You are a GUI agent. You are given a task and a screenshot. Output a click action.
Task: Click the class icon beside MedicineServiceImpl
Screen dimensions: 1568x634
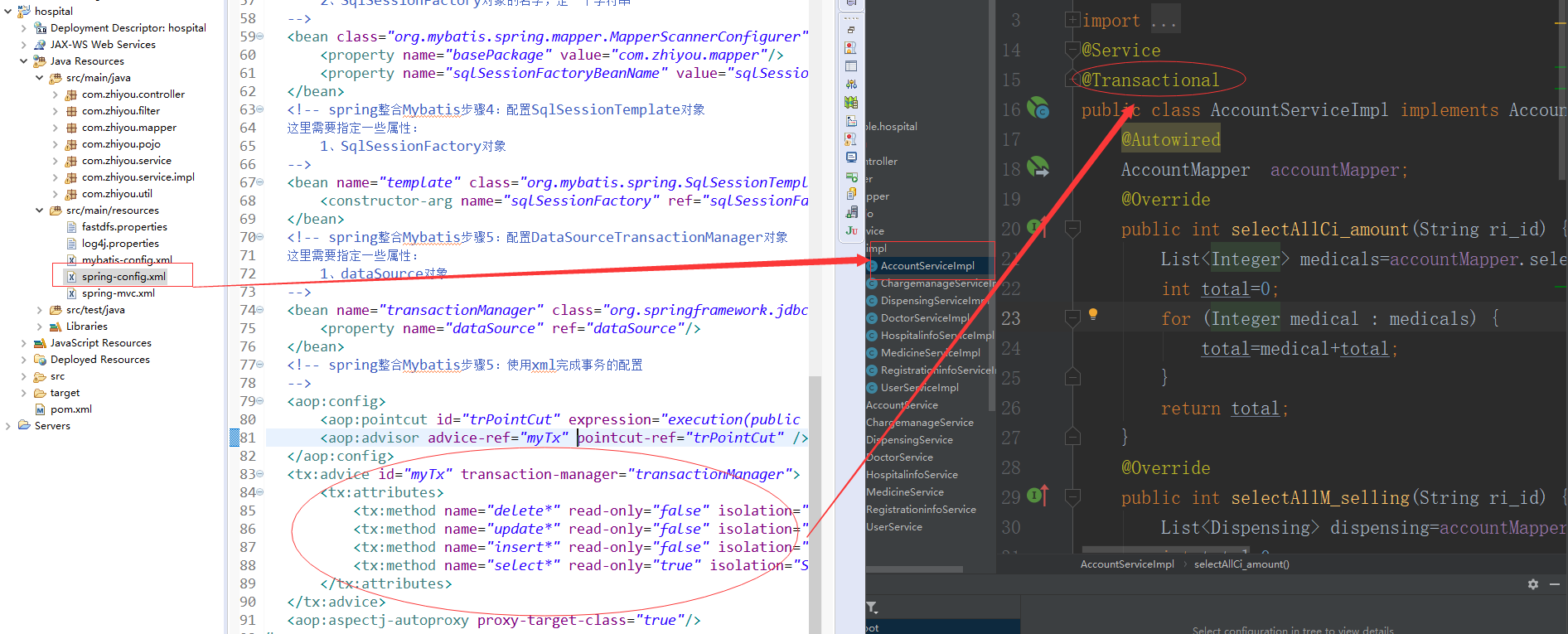(x=872, y=353)
